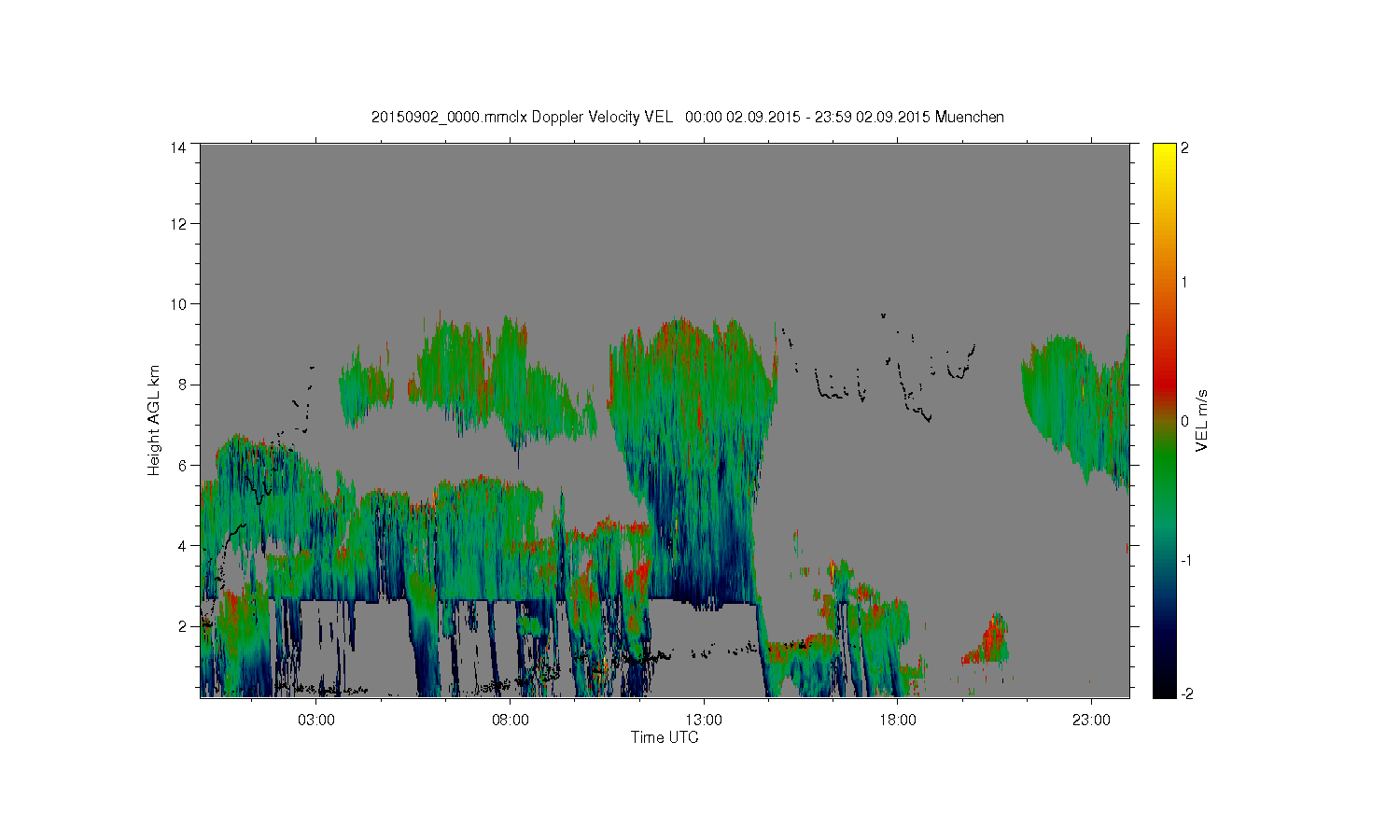
Task: Click the Height AGL km axis title
Action: coord(154,420)
